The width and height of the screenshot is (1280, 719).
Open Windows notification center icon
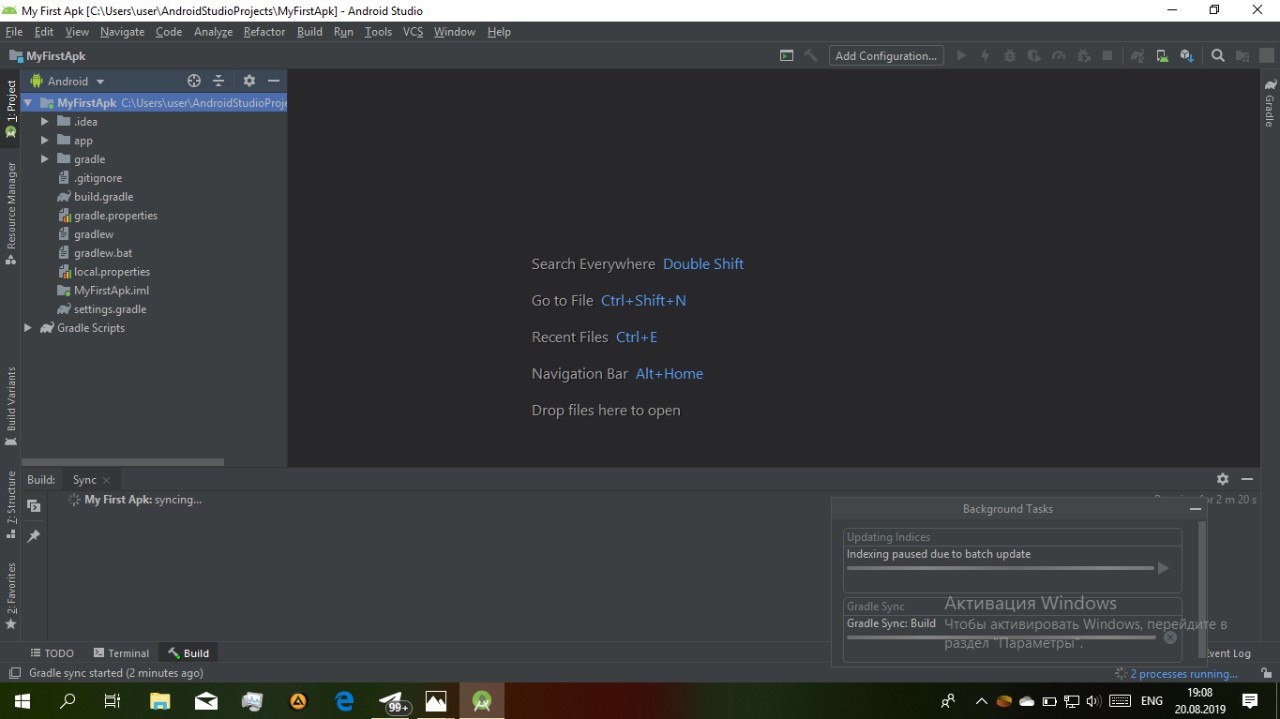[1250, 701]
